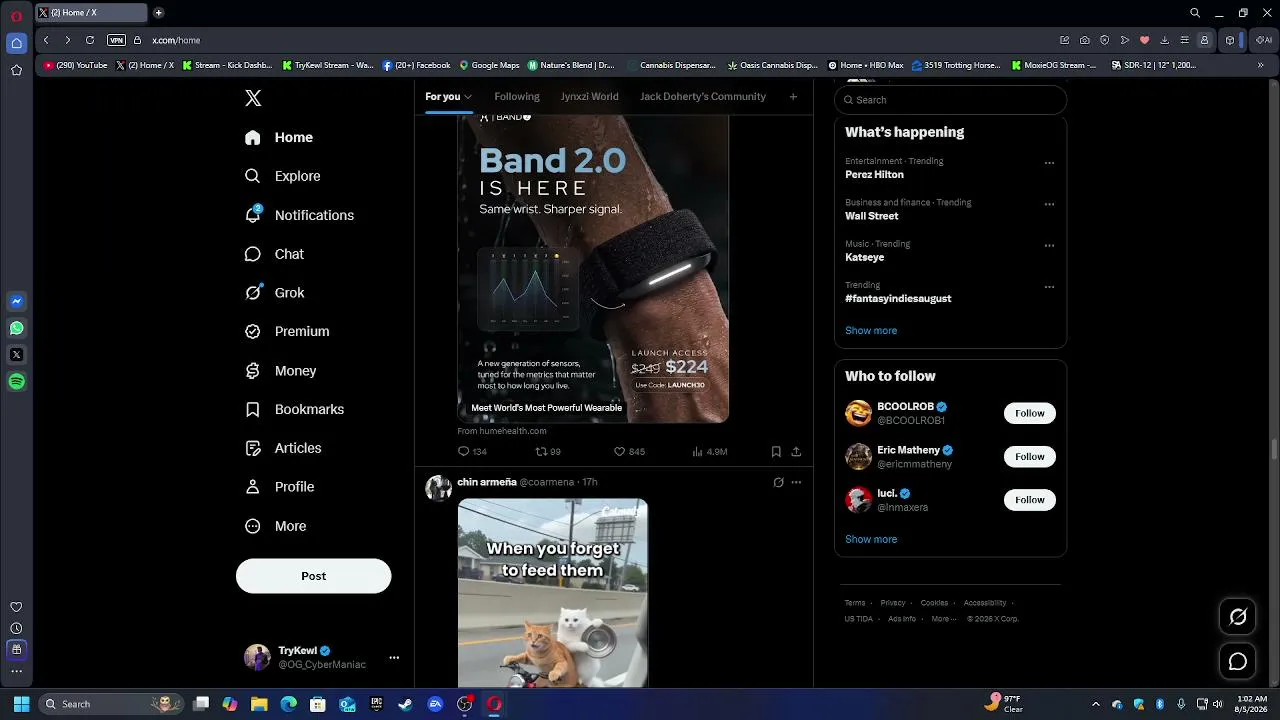Open the YouTube bookmark
This screenshot has width=1280, height=720.
[76, 65]
